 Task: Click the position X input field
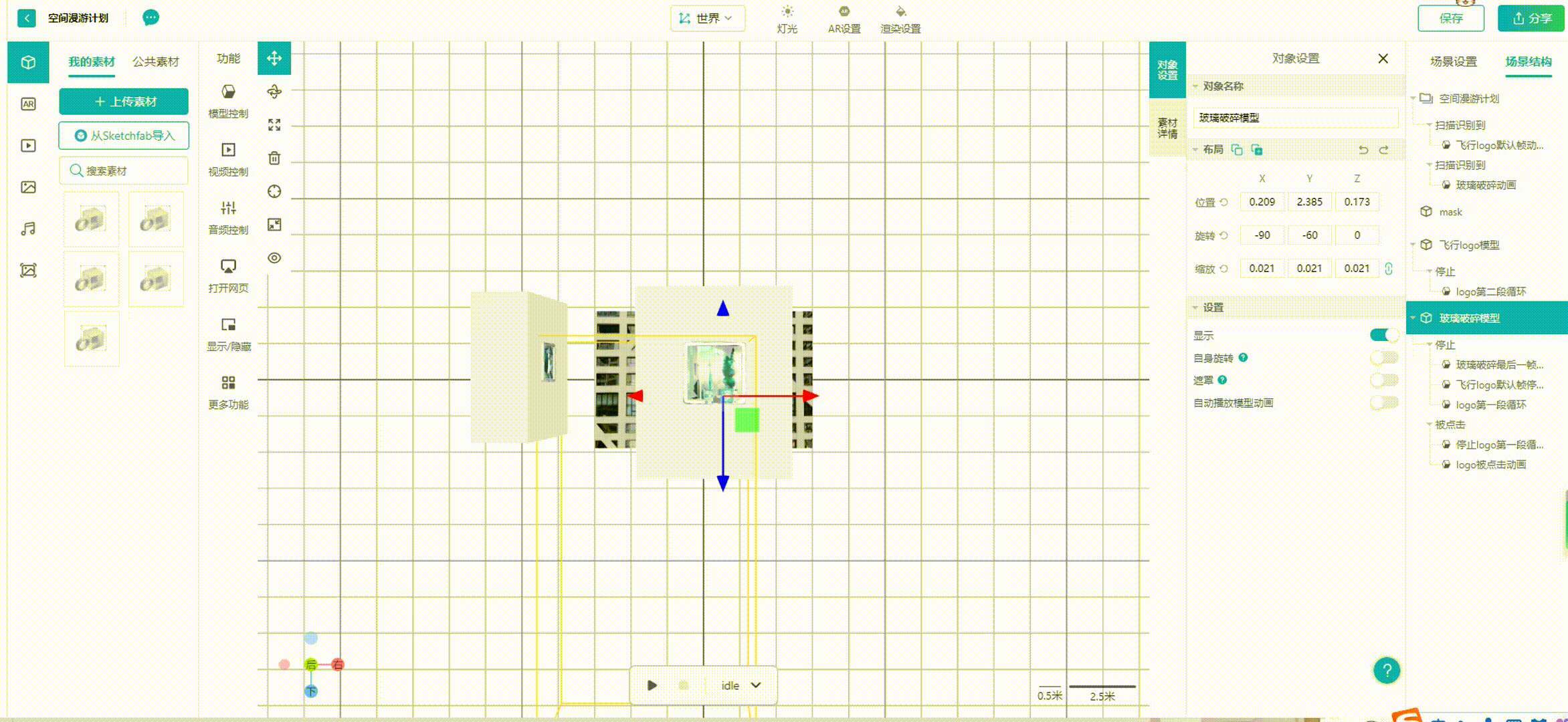click(x=1262, y=202)
